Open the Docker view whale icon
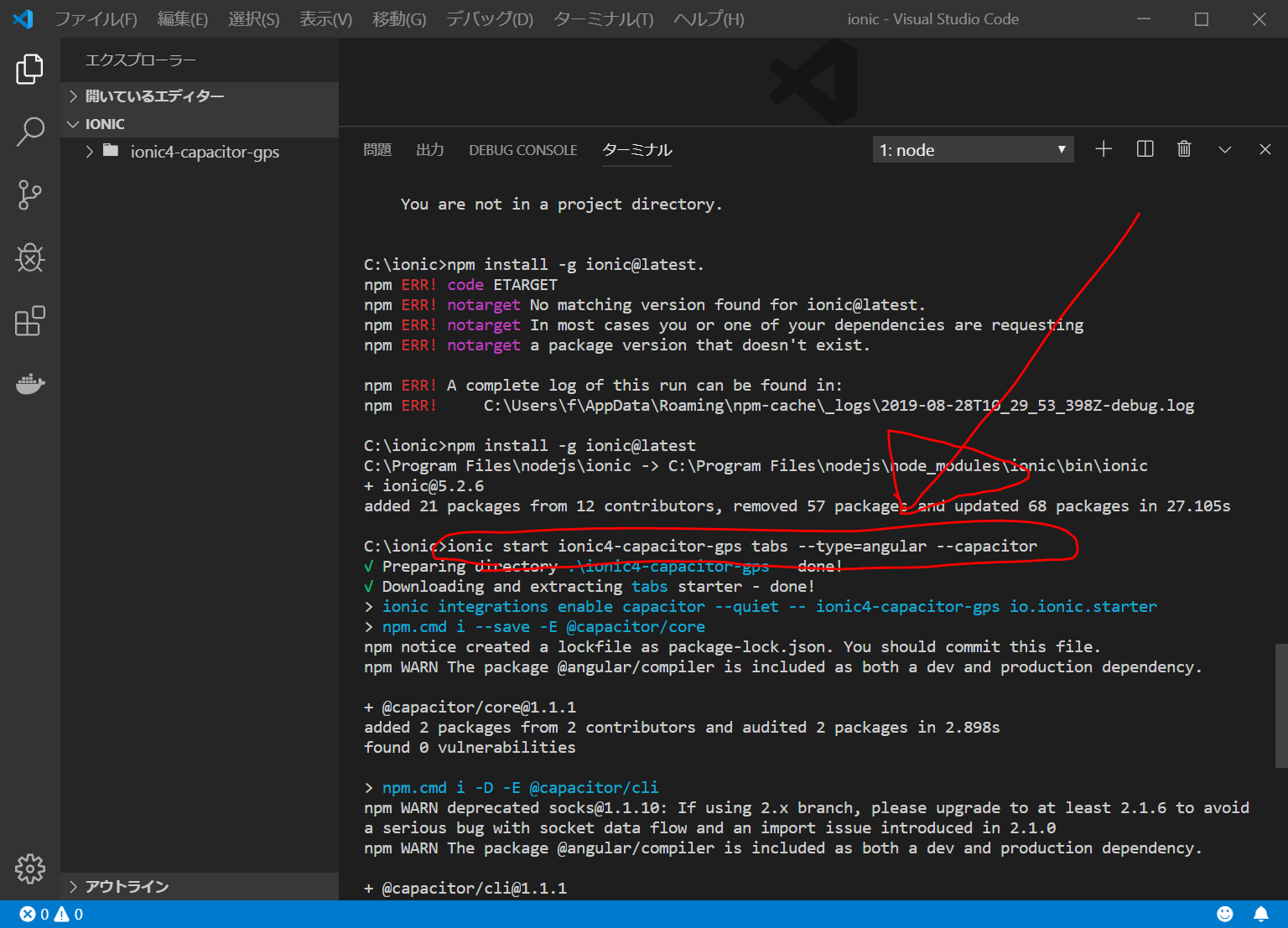1288x928 pixels. (x=30, y=384)
